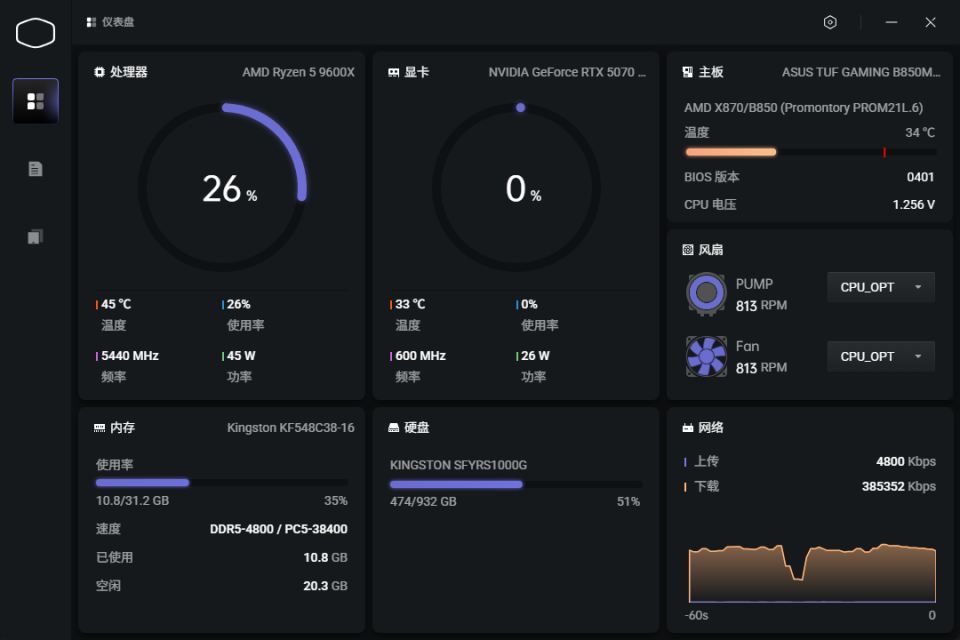Open the document page sidebar icon
Screen dimensions: 960x640
[36, 169]
